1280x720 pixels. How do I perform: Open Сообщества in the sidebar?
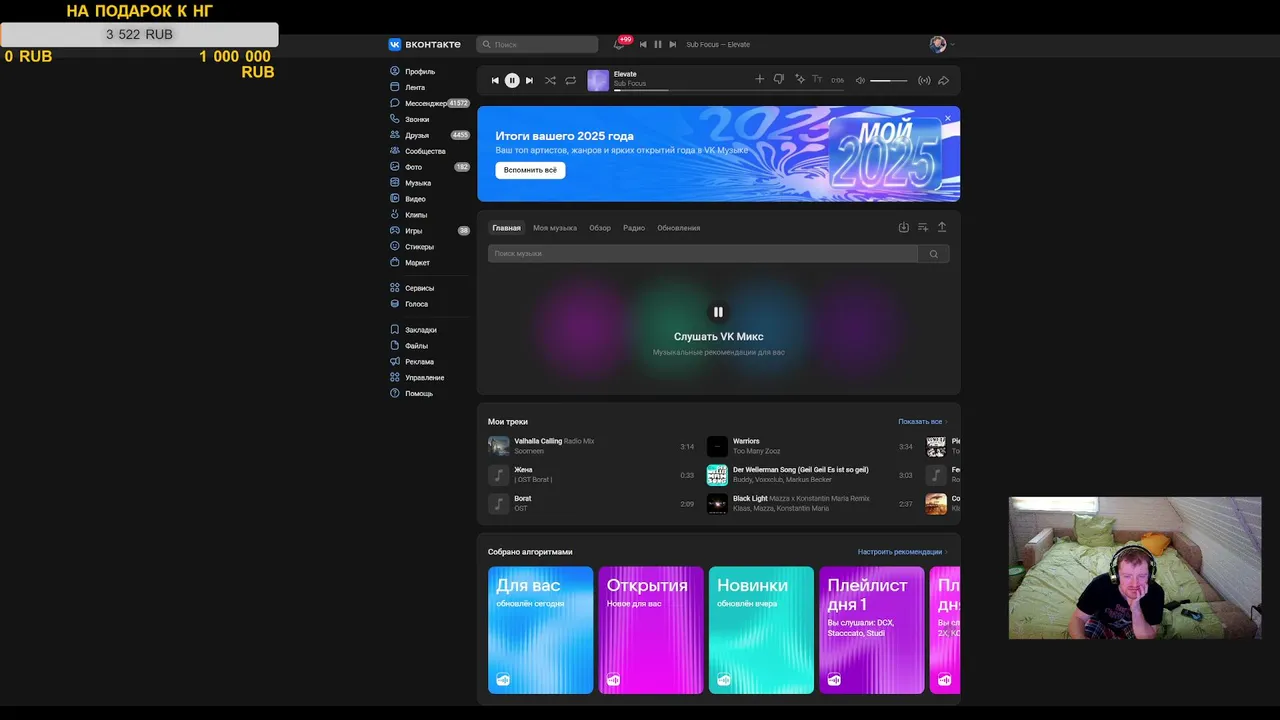(429, 152)
